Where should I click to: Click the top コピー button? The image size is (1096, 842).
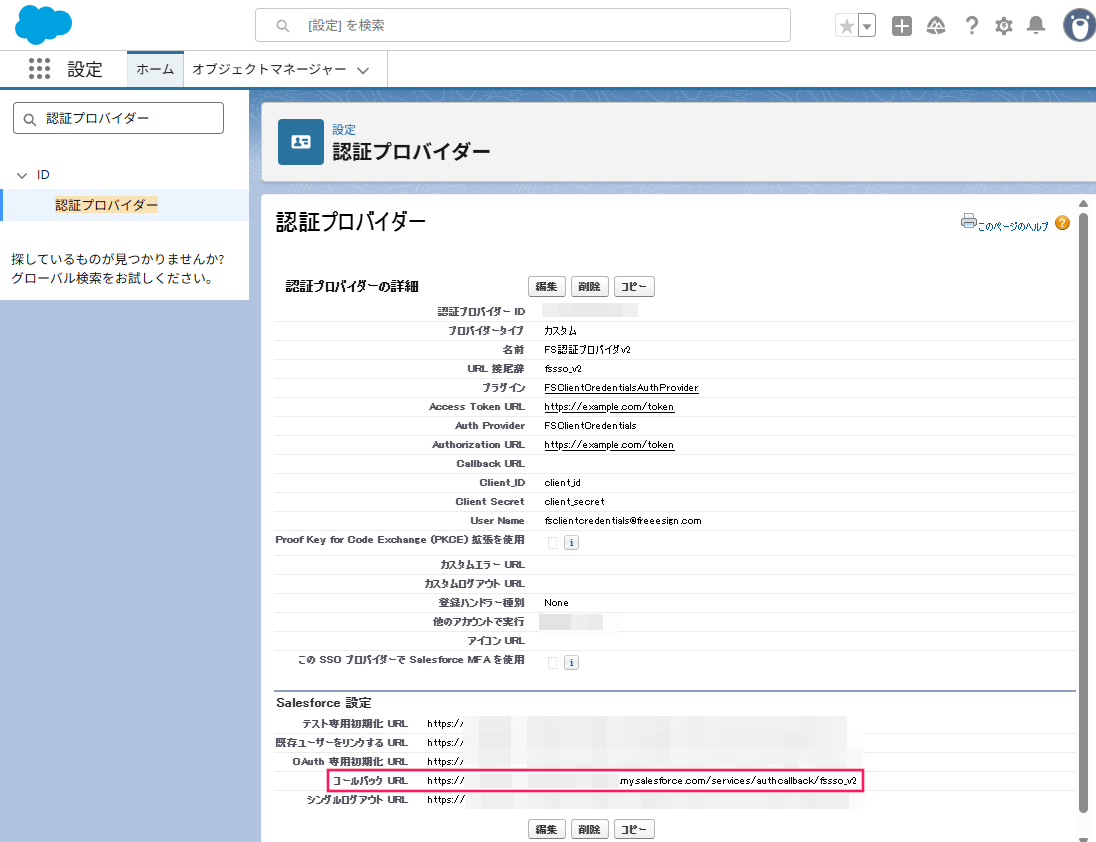pos(634,286)
